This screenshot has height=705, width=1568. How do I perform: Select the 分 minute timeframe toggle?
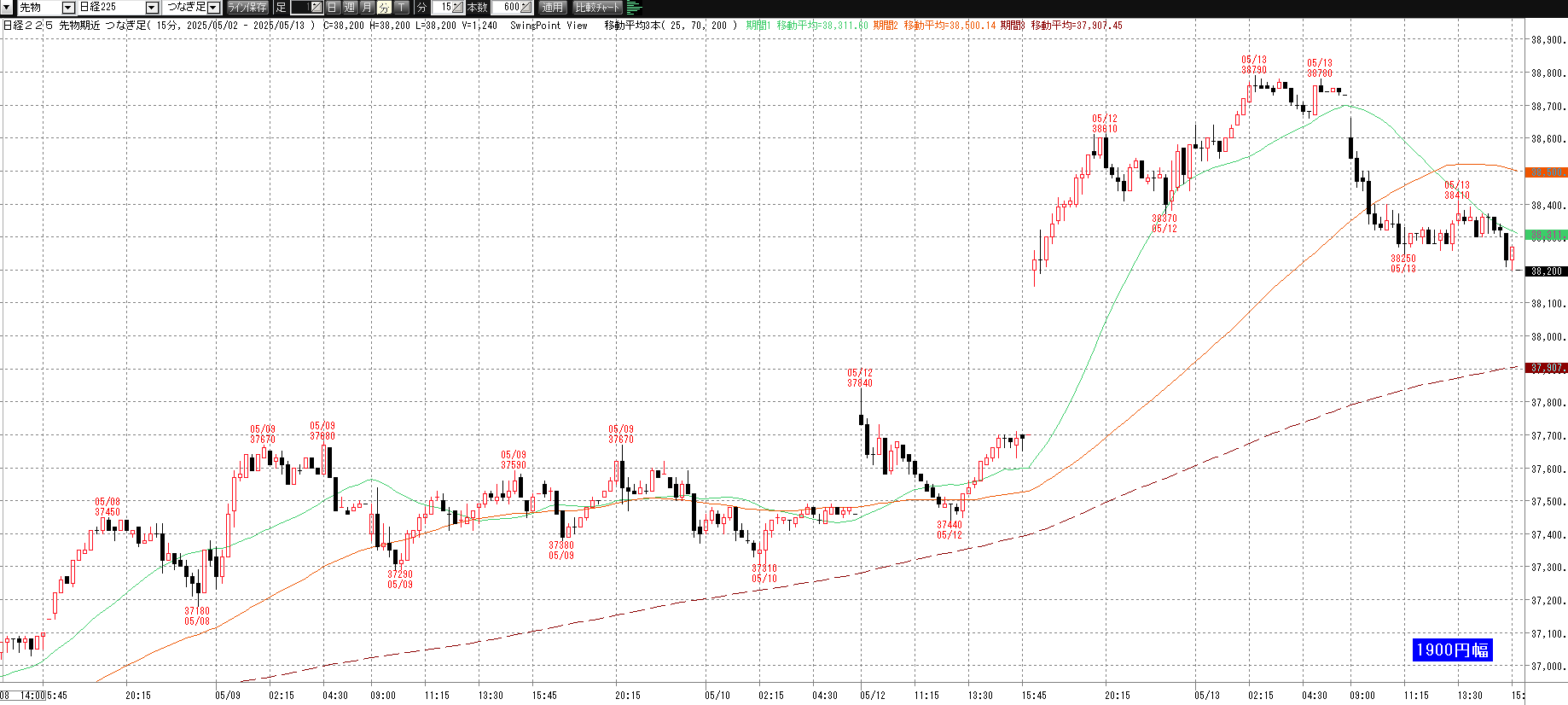pos(384,7)
